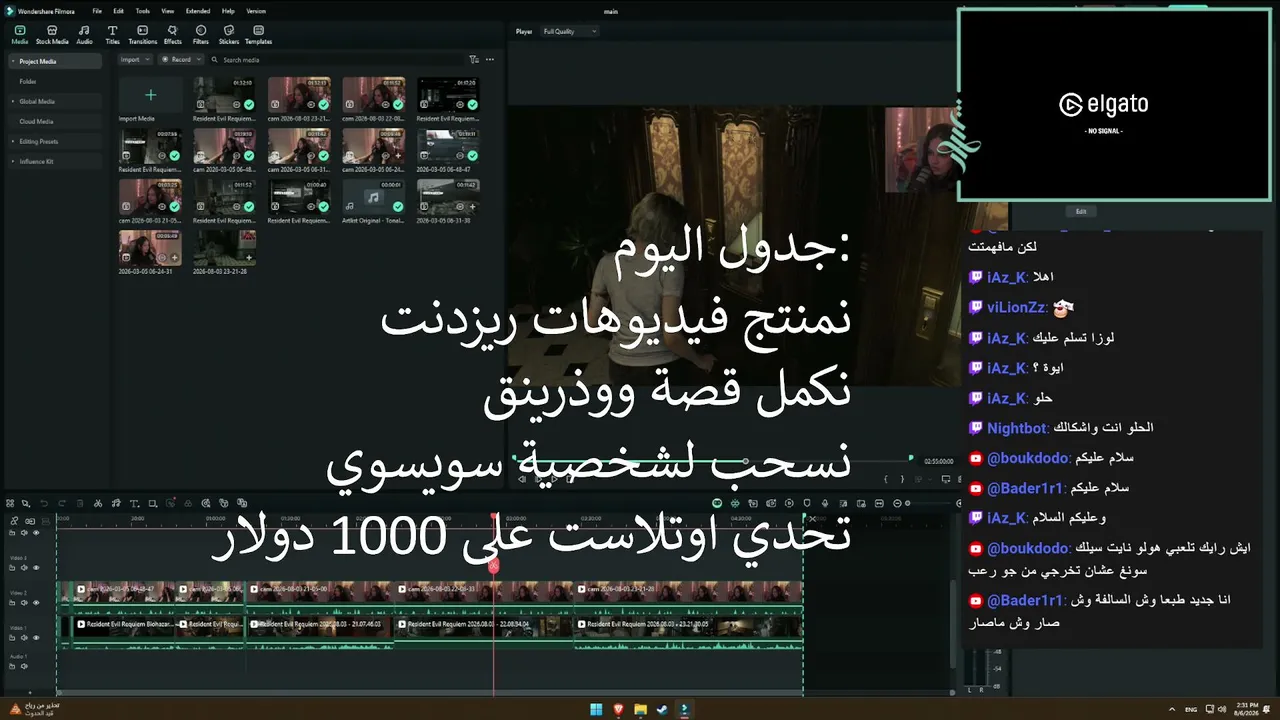Open Brave browser from taskbar
Viewport: 1280px width, 720px height.
pyautogui.click(x=618, y=709)
